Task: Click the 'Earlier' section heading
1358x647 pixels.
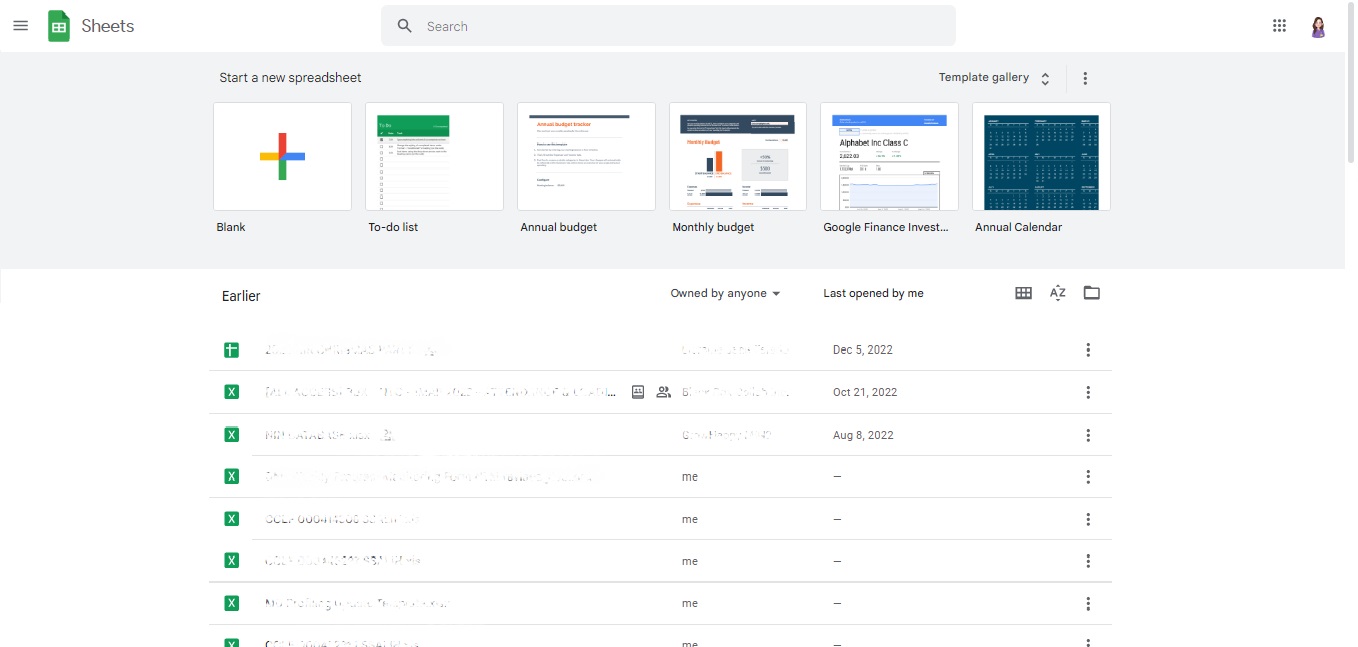Action: [x=241, y=296]
